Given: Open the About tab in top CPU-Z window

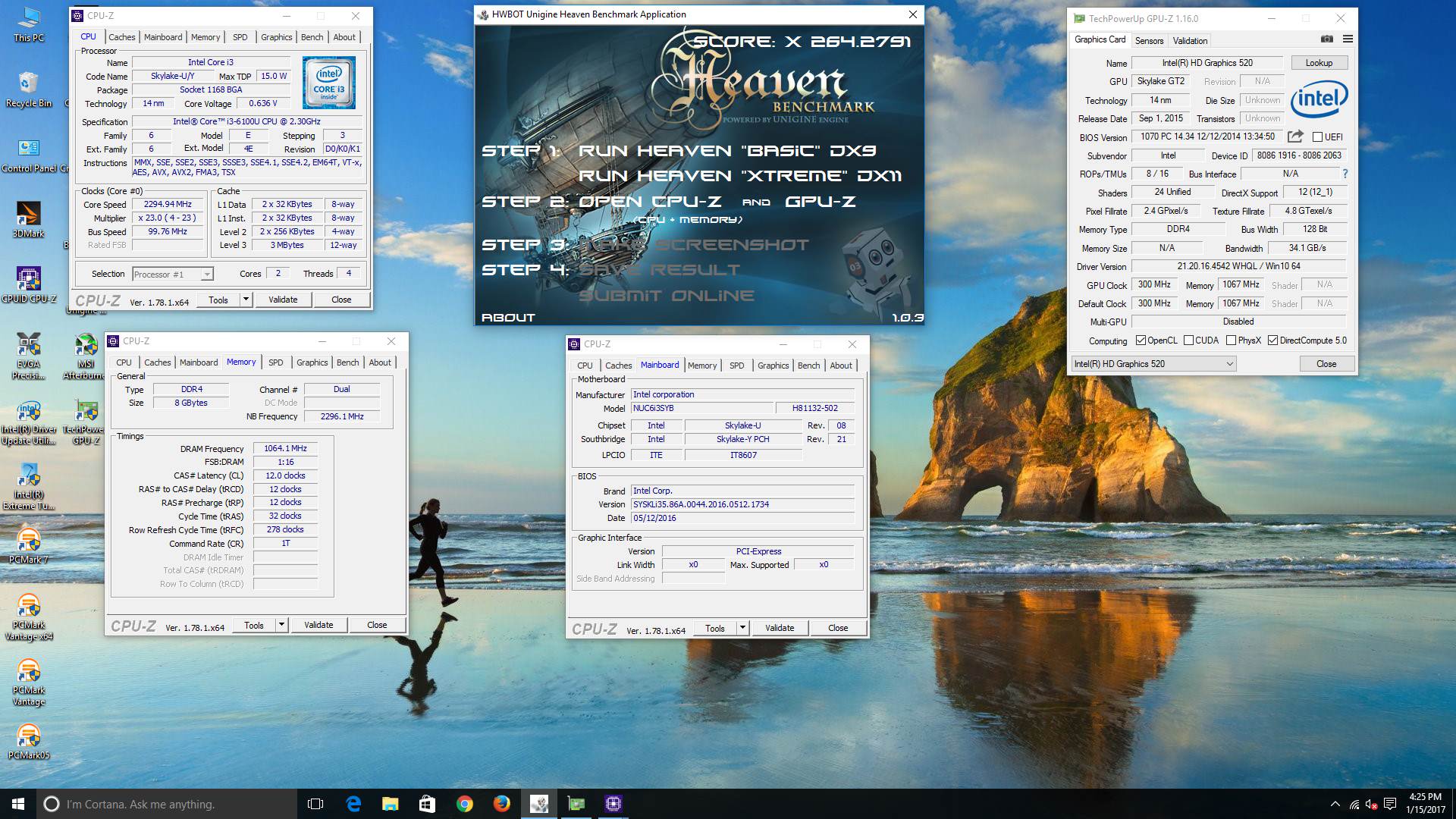Looking at the screenshot, I should pos(344,37).
